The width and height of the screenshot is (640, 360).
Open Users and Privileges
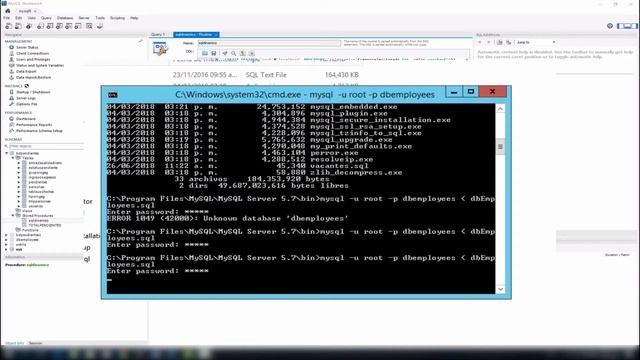33,60
